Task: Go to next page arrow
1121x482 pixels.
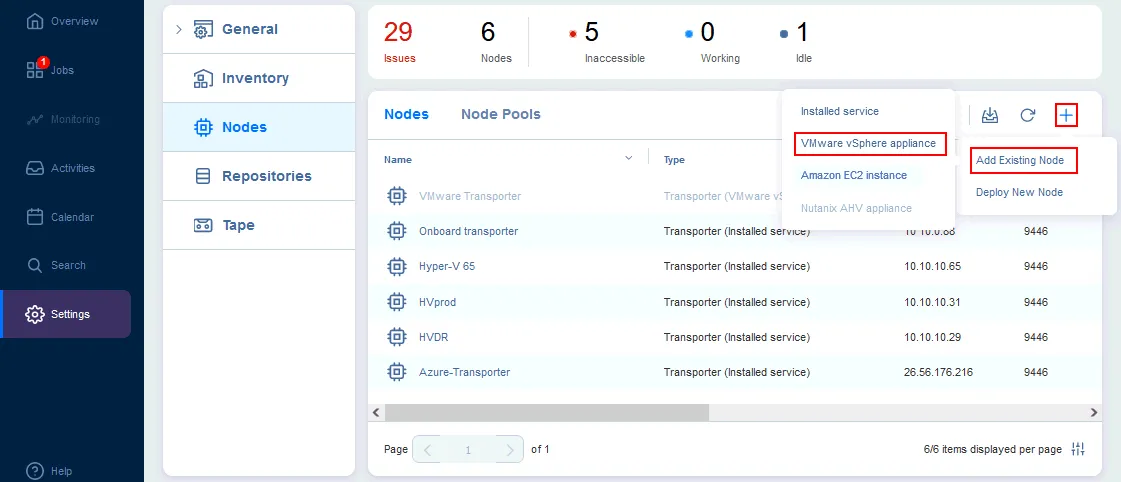Action: click(x=510, y=449)
